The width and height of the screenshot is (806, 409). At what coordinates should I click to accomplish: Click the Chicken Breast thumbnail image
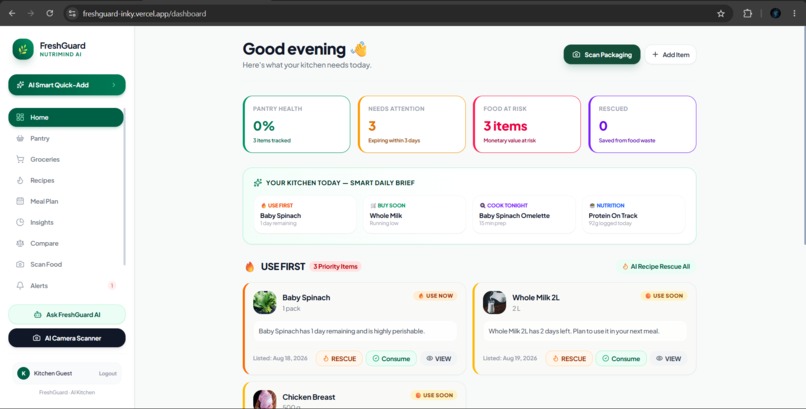(265, 399)
